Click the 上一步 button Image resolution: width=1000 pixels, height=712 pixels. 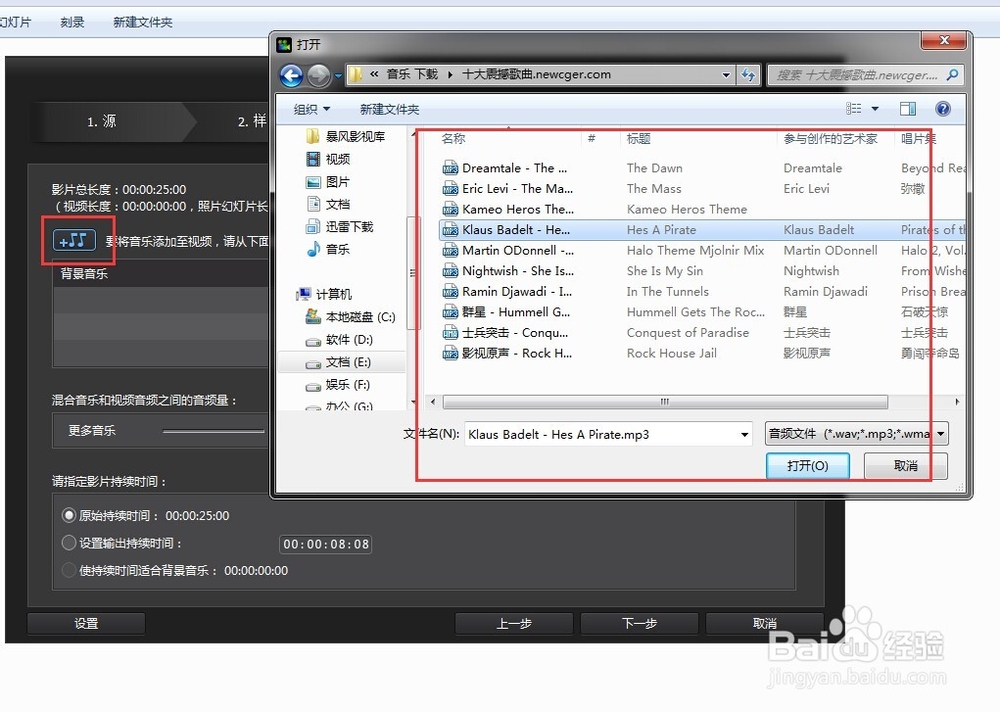click(514, 623)
